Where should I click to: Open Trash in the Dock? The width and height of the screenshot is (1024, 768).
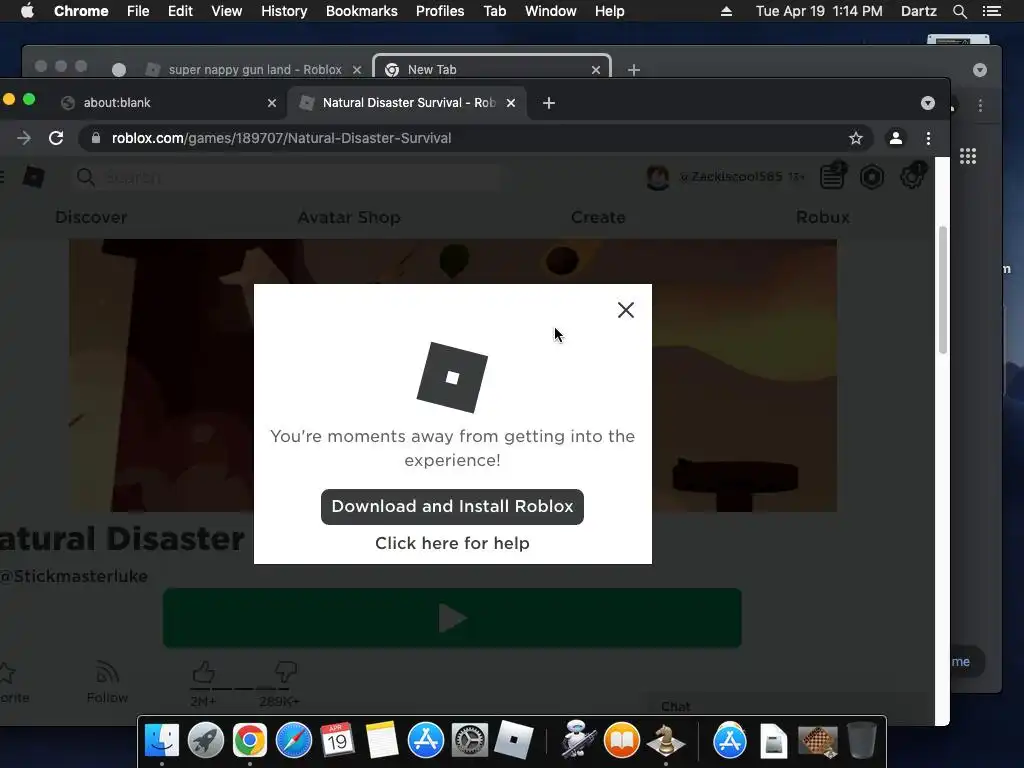(861, 741)
